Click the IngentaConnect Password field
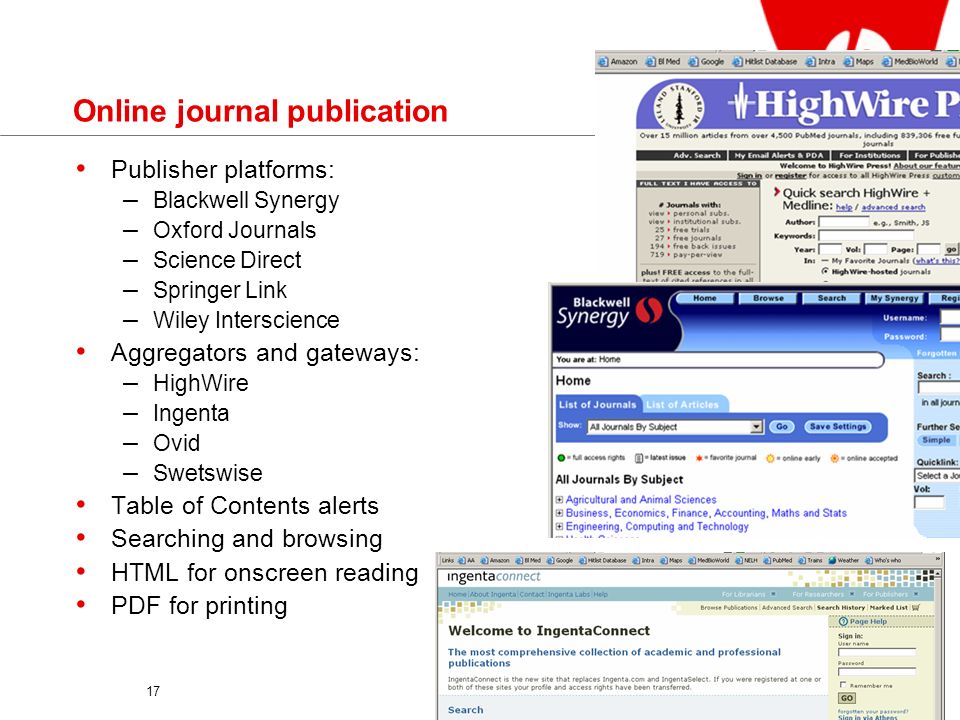Image resolution: width=960 pixels, height=720 pixels. pyautogui.click(x=877, y=672)
